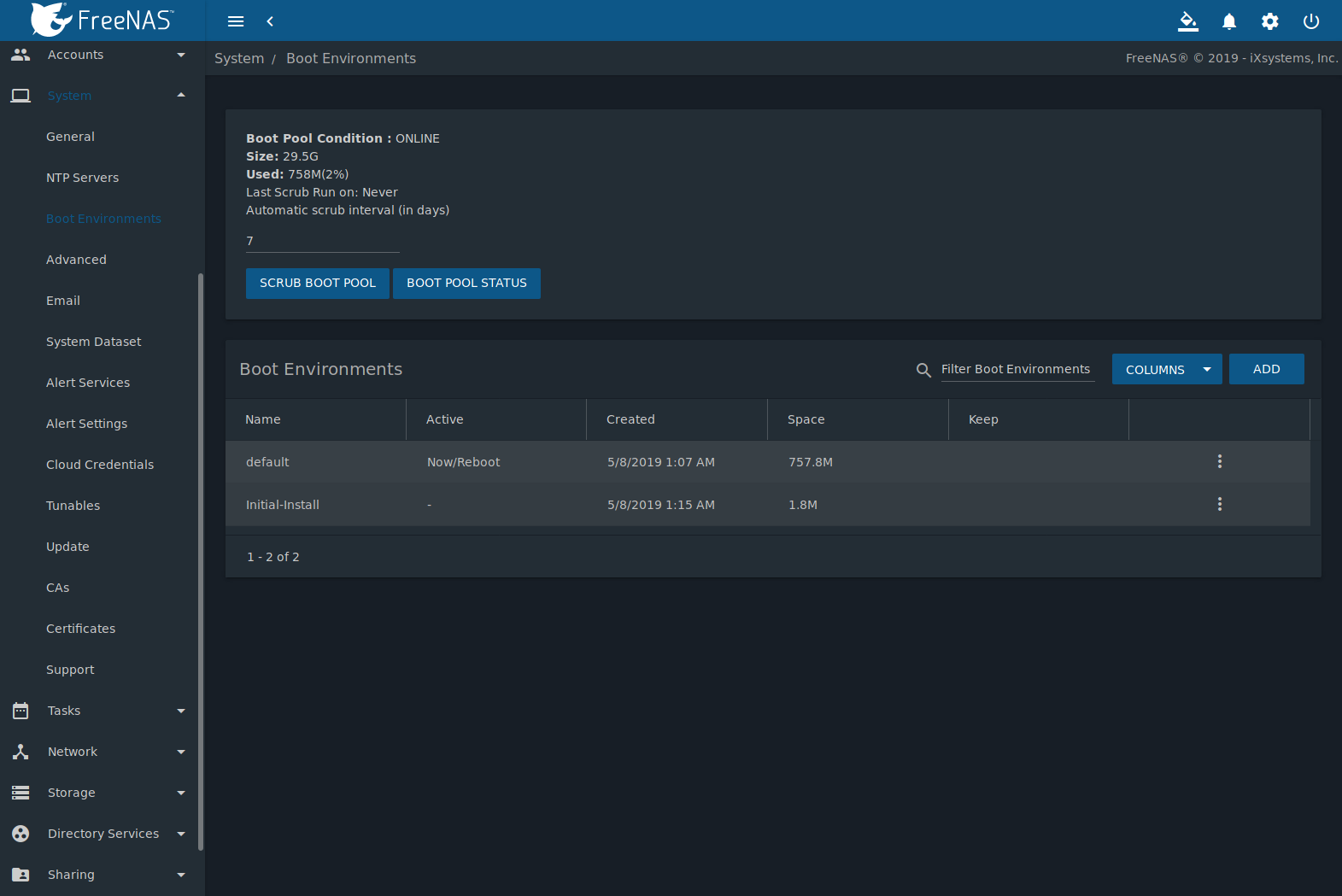The image size is (1342, 896).
Task: Click BOOT POOL STATUS button
Action: pos(466,284)
